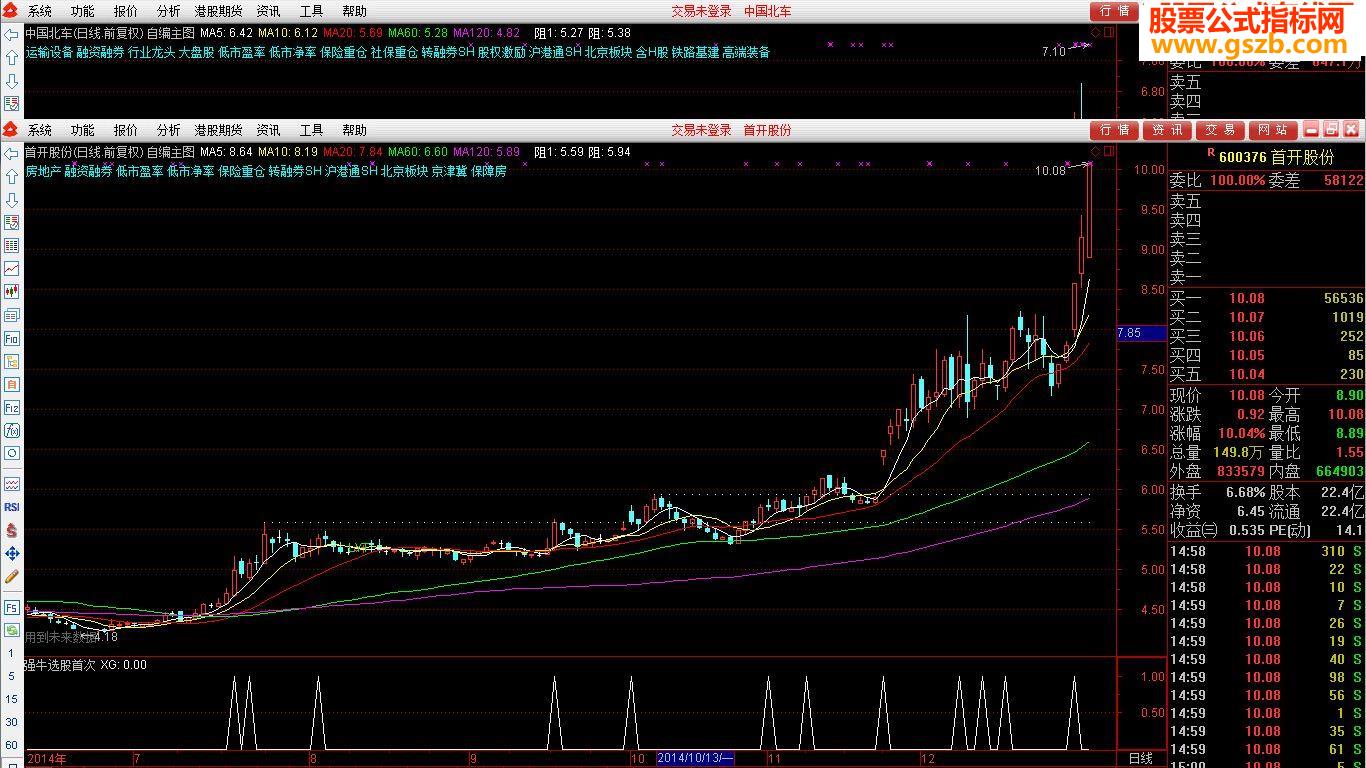Click the red 资讯 button

(1167, 130)
